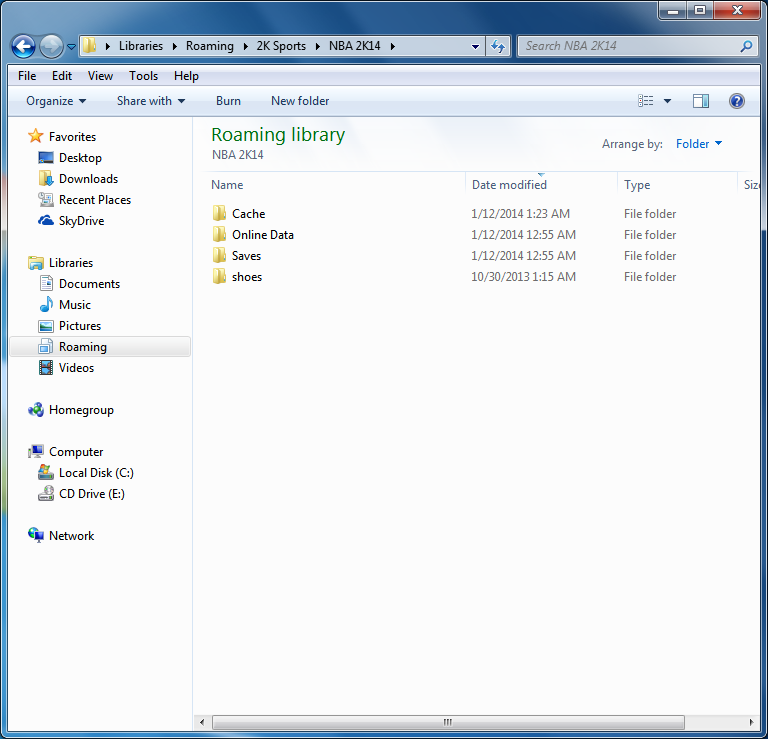Click the scroll right arrow
768x739 pixels.
[752, 722]
